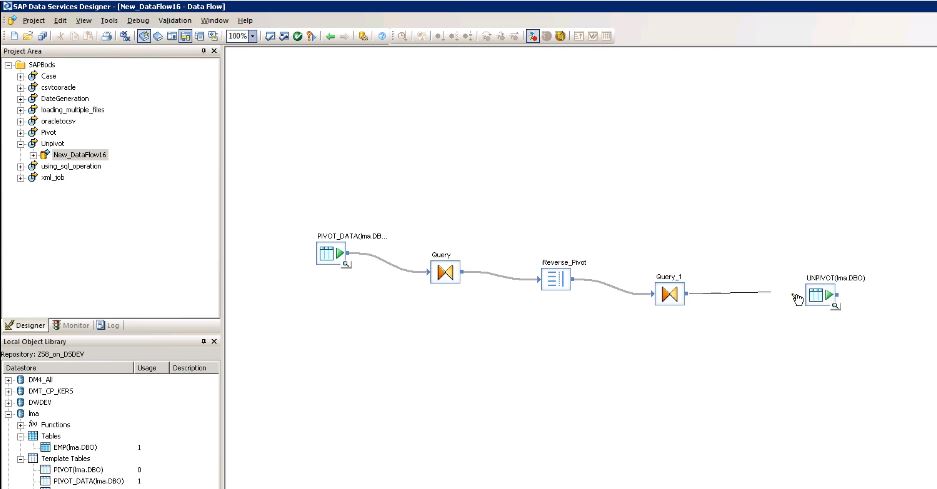The height and width of the screenshot is (489, 937).
Task: Click the Paste clipboard toolbar icon
Action: (88, 36)
